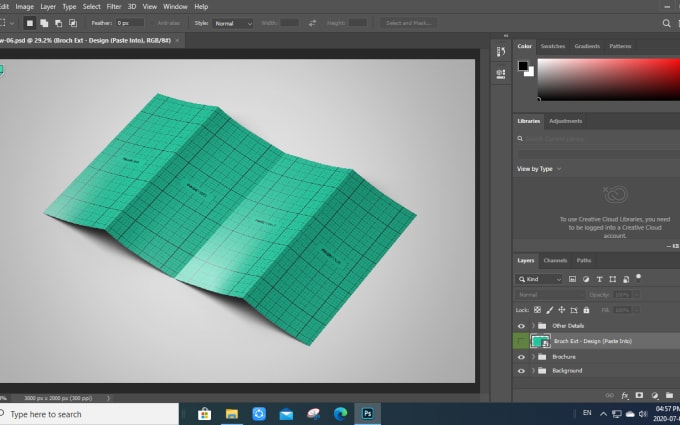Open the layer blend mode dropdown
This screenshot has width=680, height=425.
[550, 295]
